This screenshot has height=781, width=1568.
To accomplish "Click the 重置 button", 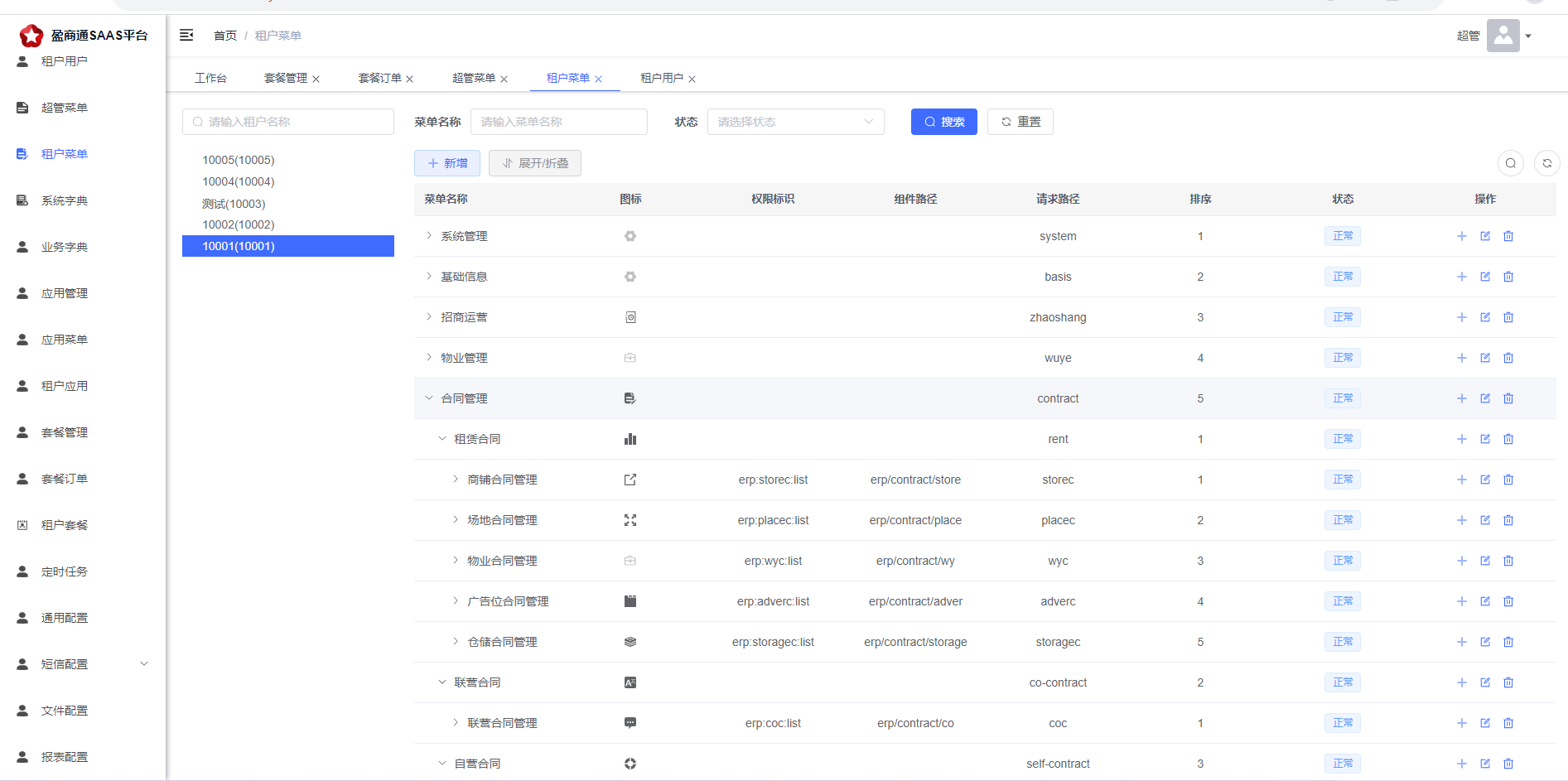I will click(1020, 122).
